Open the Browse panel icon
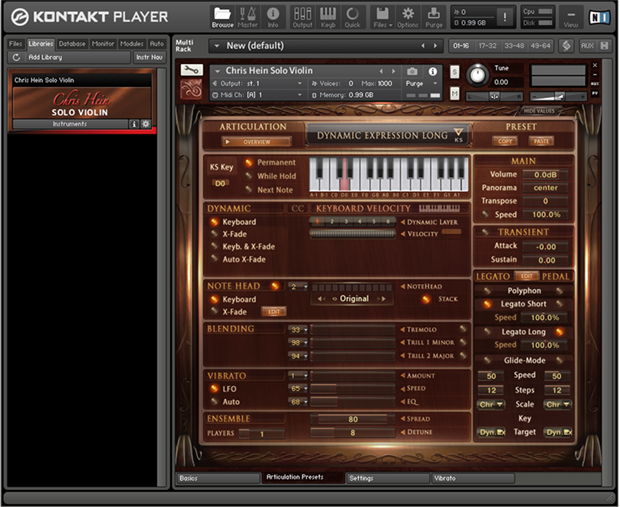Screen dimensions: 620x507 [x=221, y=15]
